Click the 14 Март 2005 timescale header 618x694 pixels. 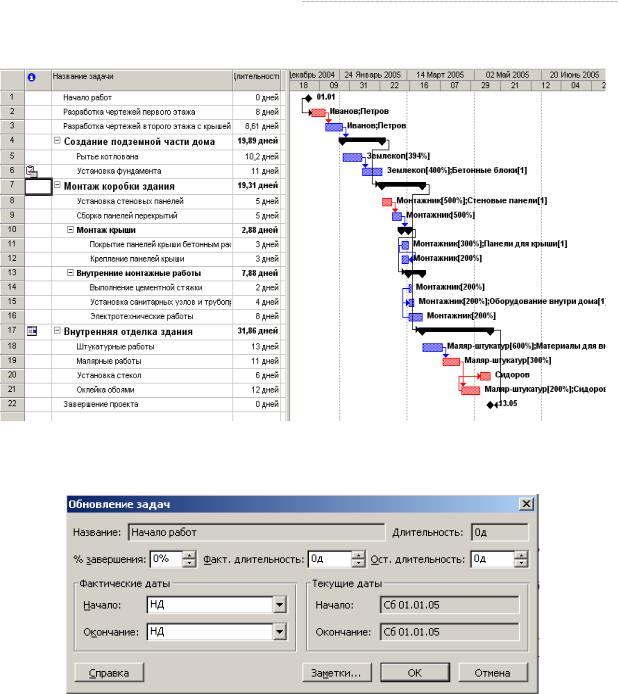[440, 75]
